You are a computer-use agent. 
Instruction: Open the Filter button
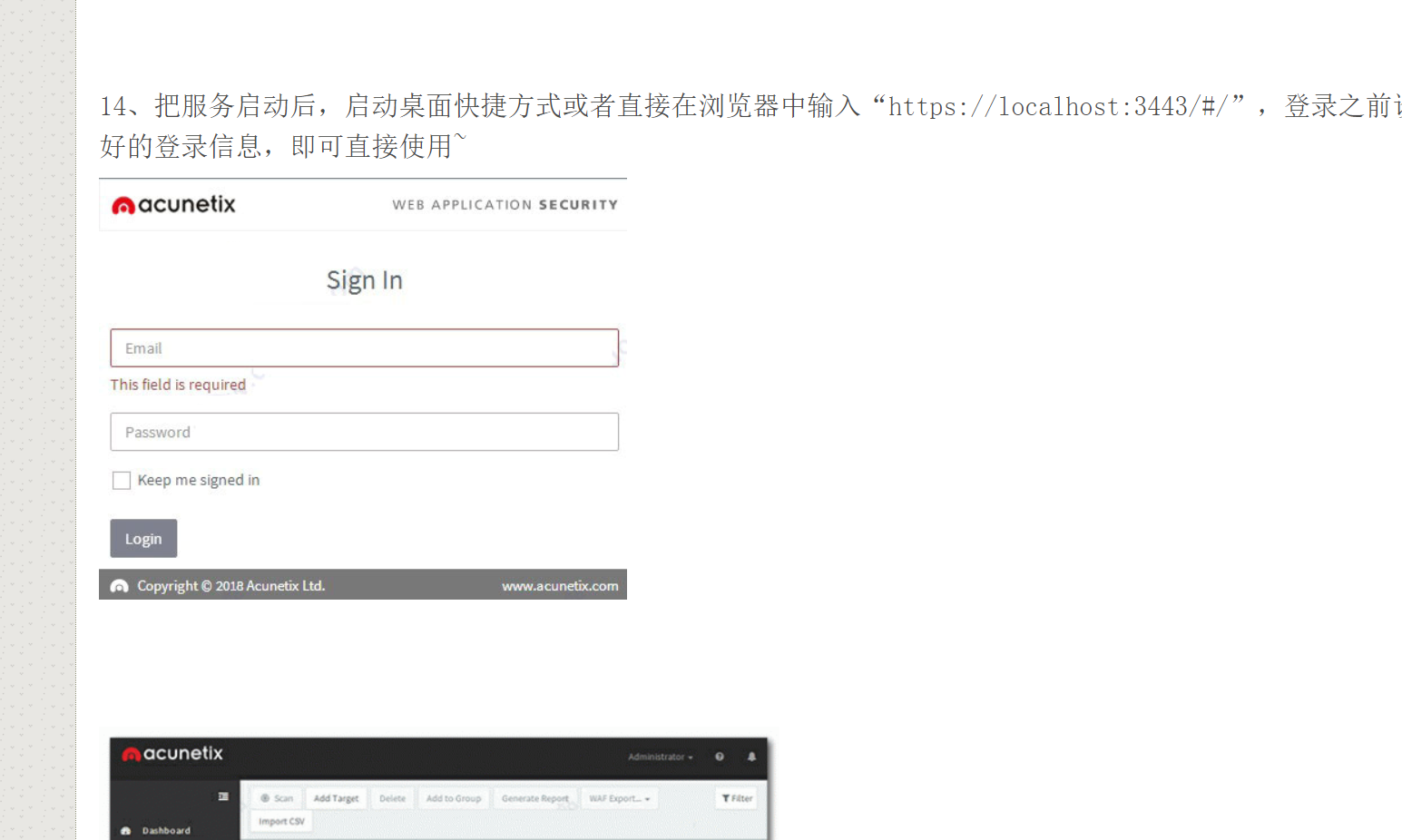click(x=737, y=798)
